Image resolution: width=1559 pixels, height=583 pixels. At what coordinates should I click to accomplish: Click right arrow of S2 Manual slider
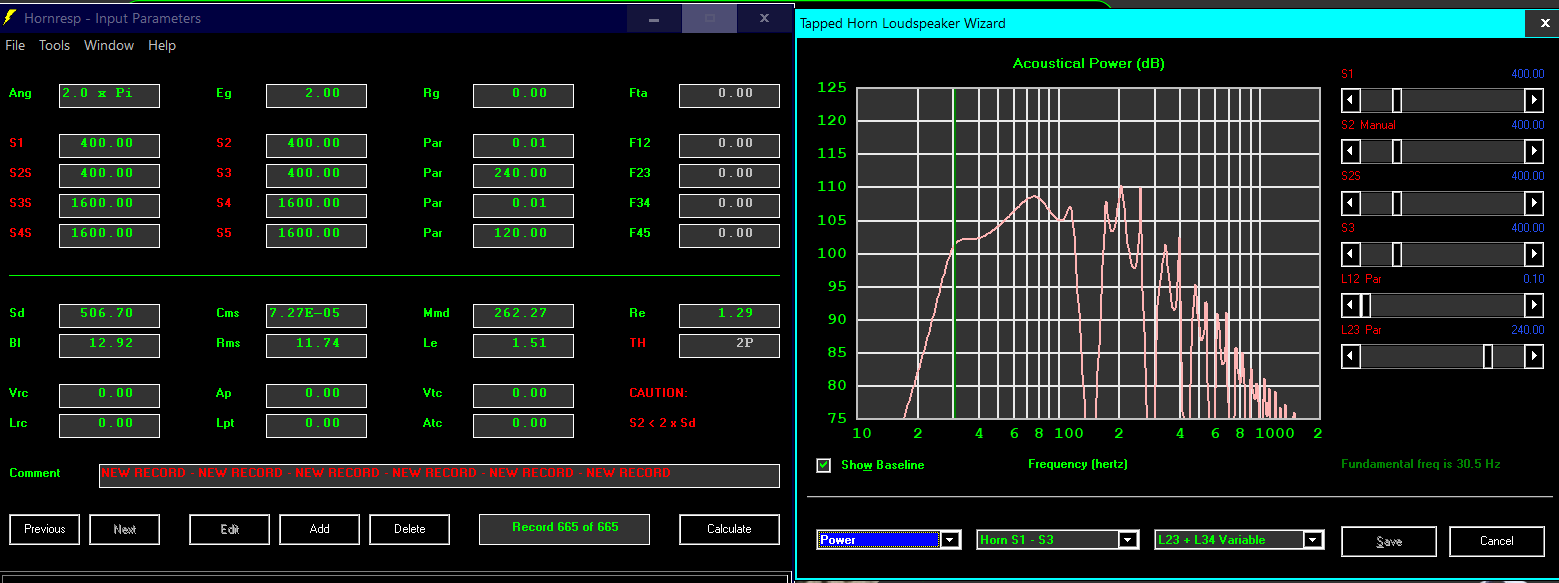point(1534,151)
